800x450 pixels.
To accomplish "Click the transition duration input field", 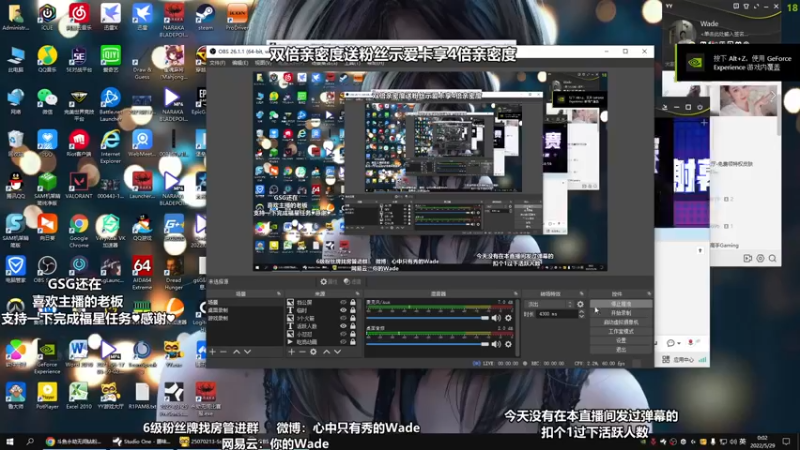I will pos(556,314).
